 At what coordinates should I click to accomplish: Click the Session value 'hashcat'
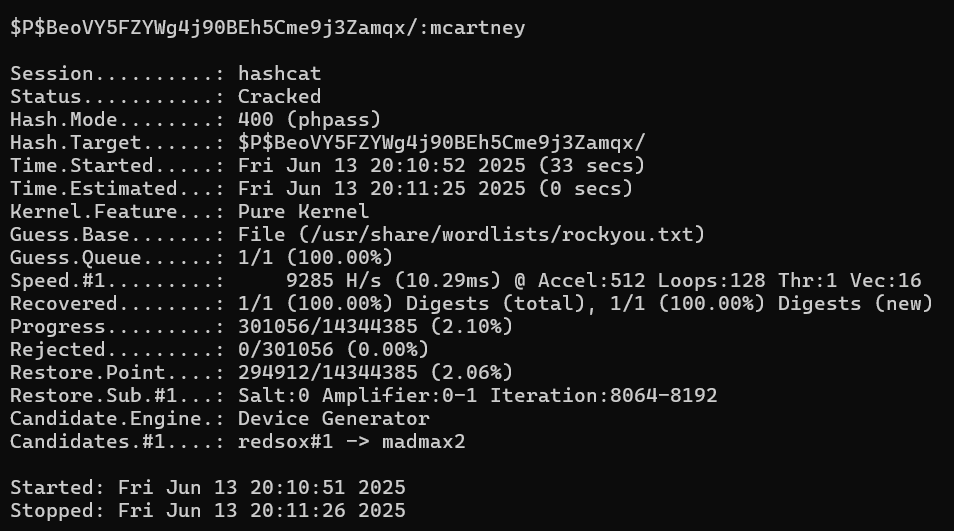click(279, 74)
